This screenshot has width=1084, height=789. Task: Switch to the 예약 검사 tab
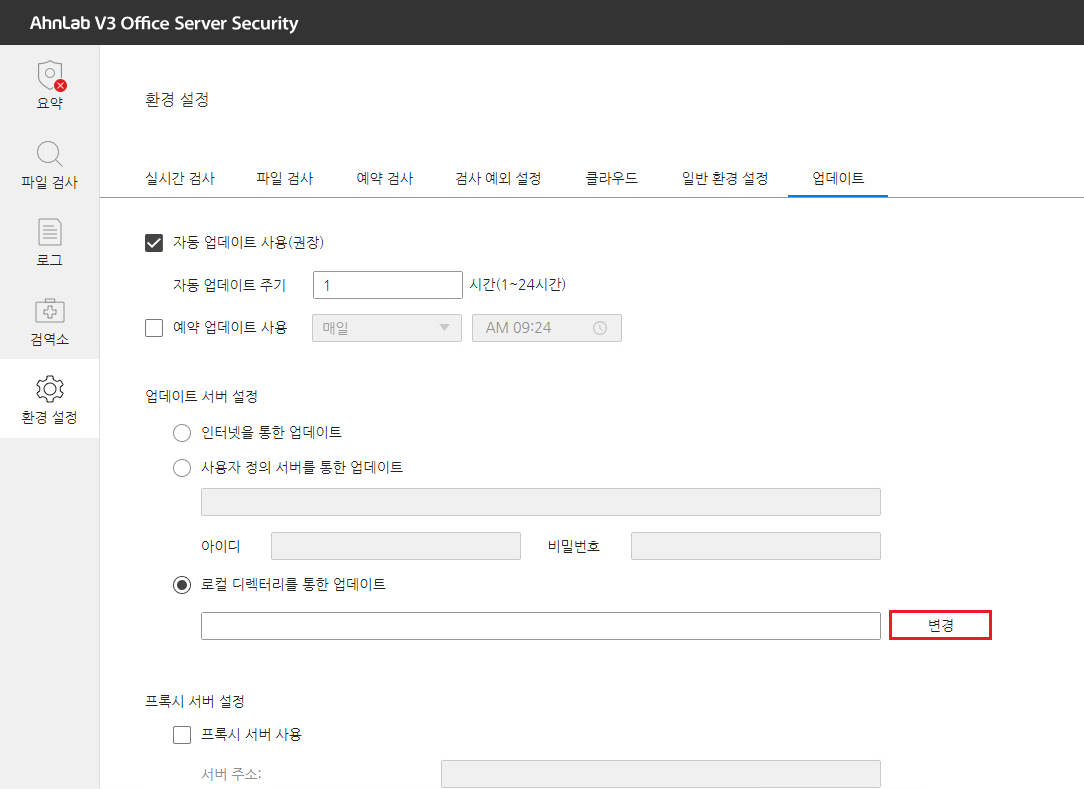[384, 178]
